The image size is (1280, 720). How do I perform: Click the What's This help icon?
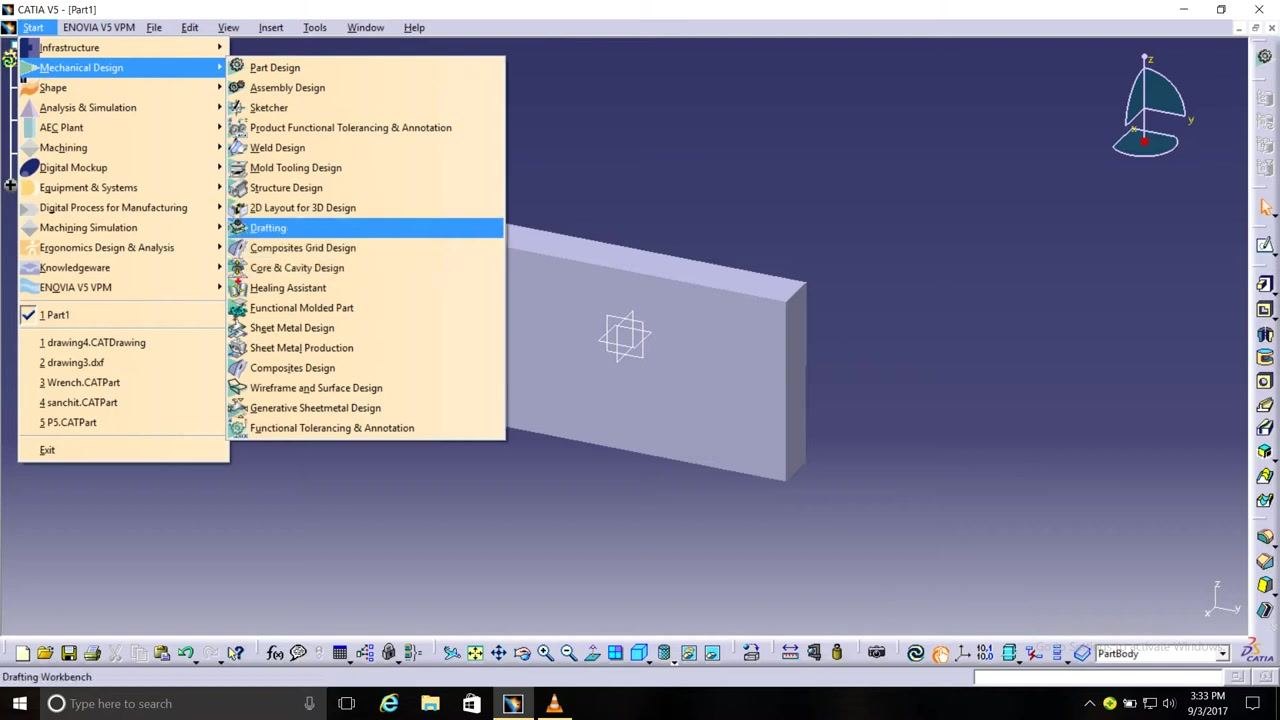pos(235,653)
